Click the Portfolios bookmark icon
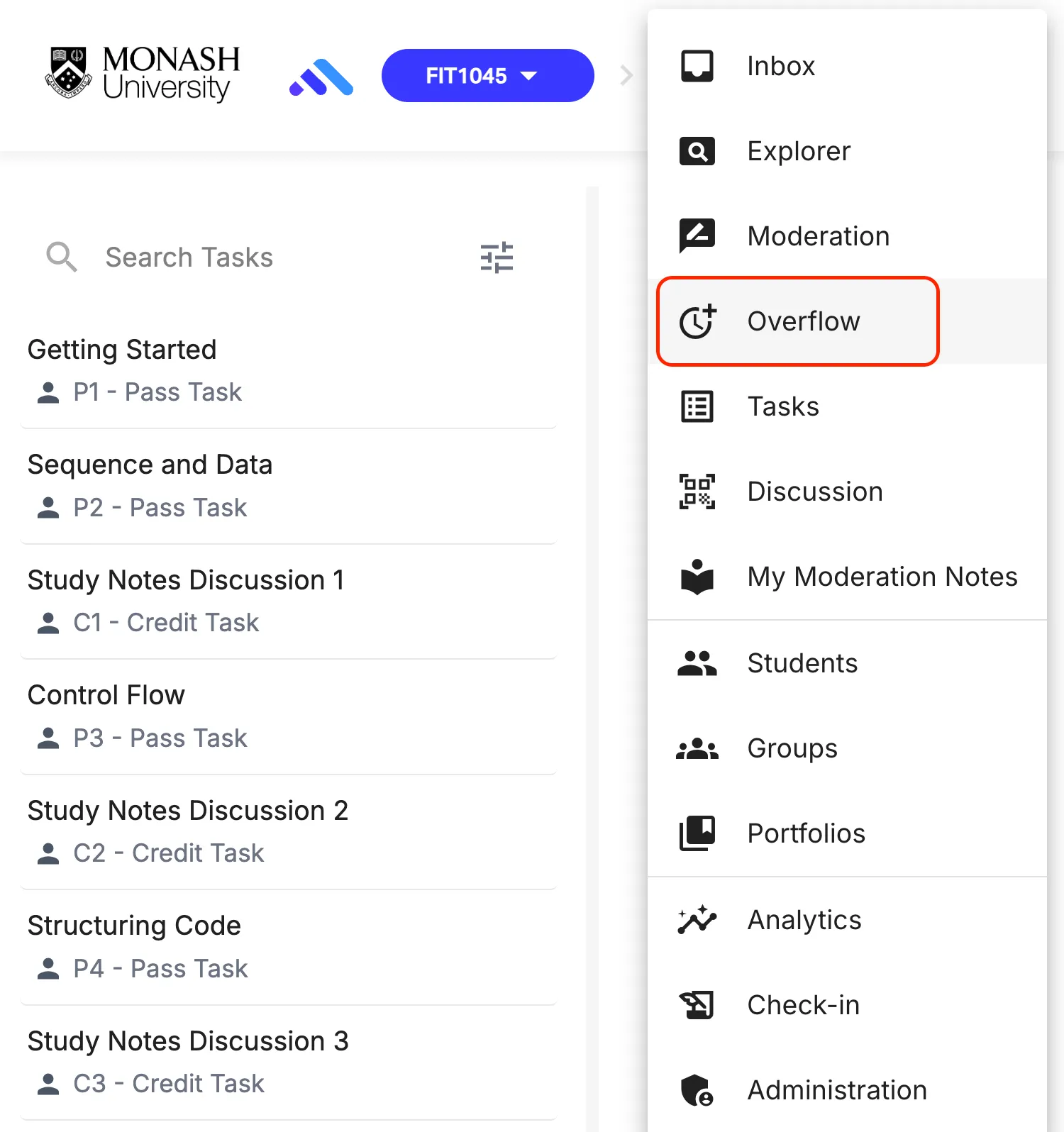 pyautogui.click(x=697, y=833)
